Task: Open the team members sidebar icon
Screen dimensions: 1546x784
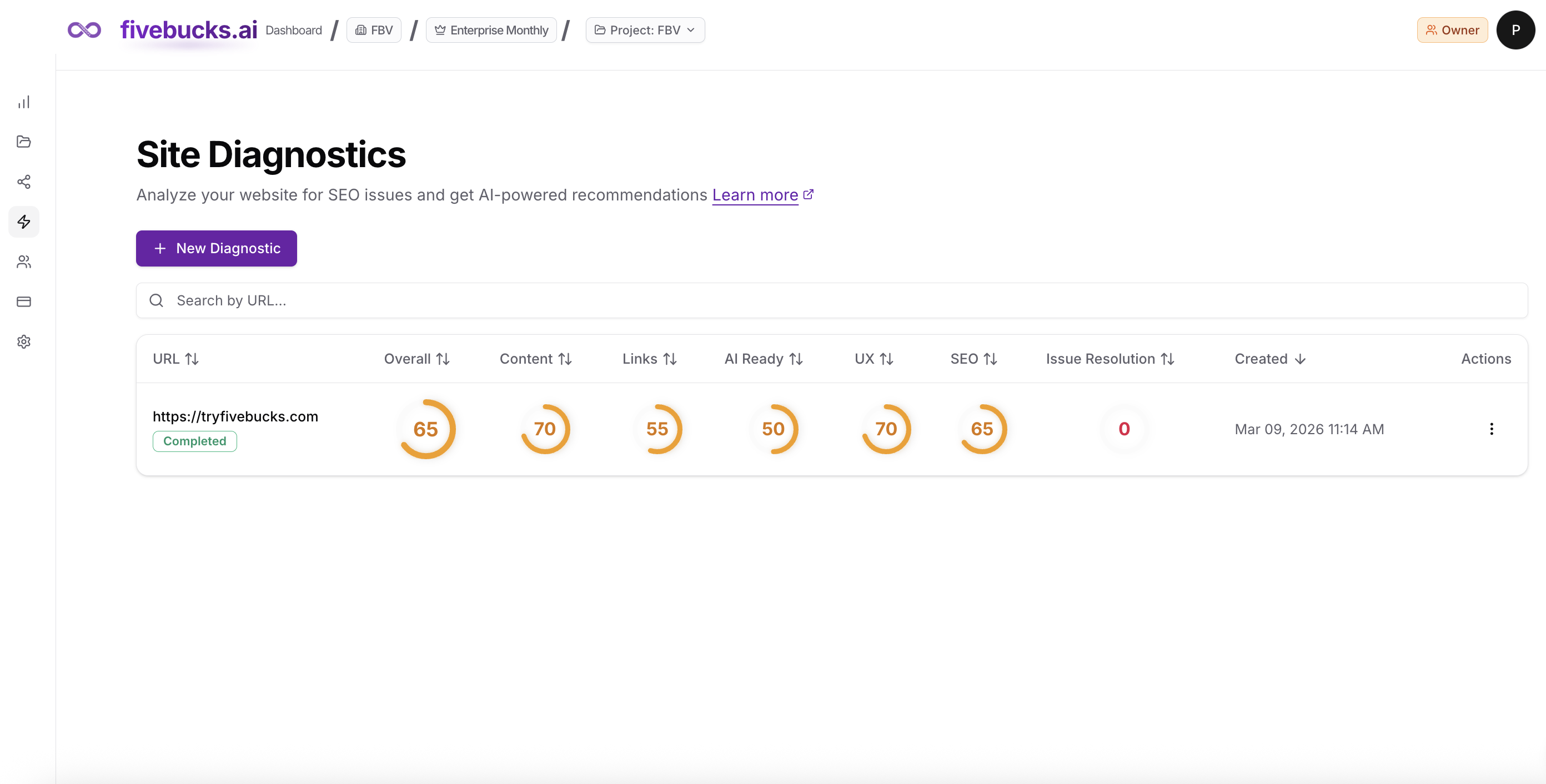Action: [x=23, y=262]
